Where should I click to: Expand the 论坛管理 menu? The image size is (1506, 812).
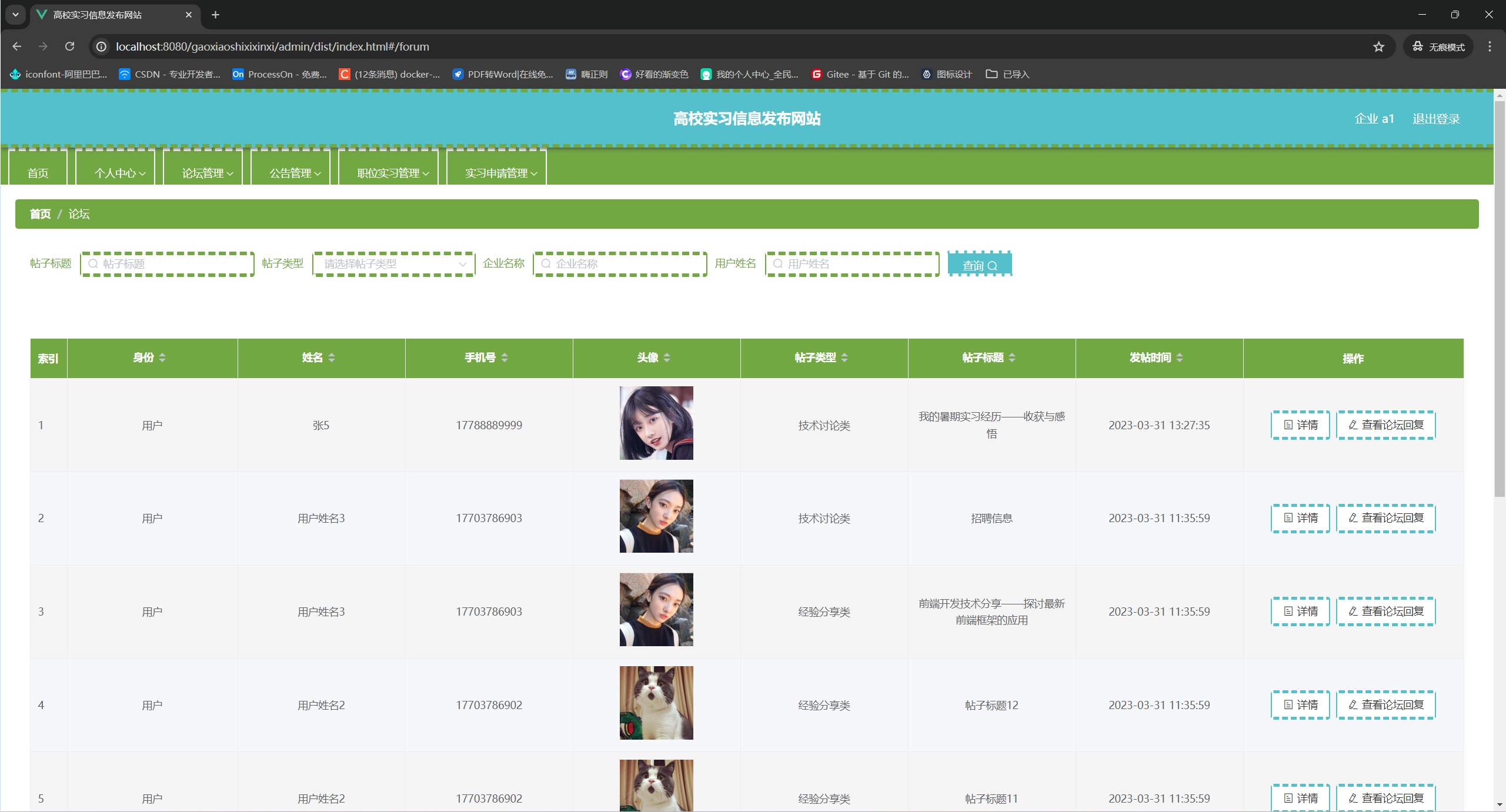click(x=207, y=173)
